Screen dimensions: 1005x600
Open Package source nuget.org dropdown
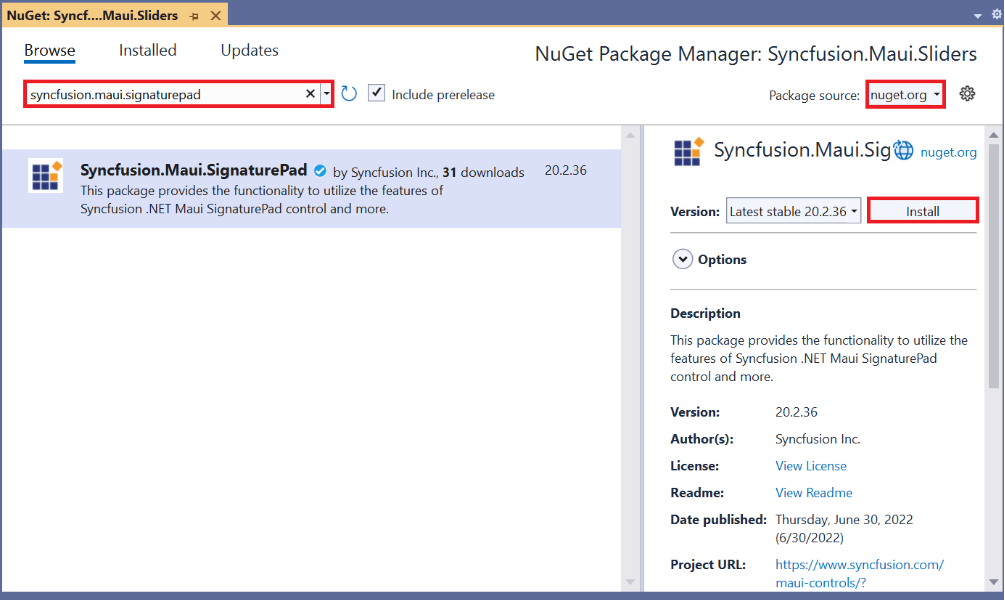click(x=905, y=95)
